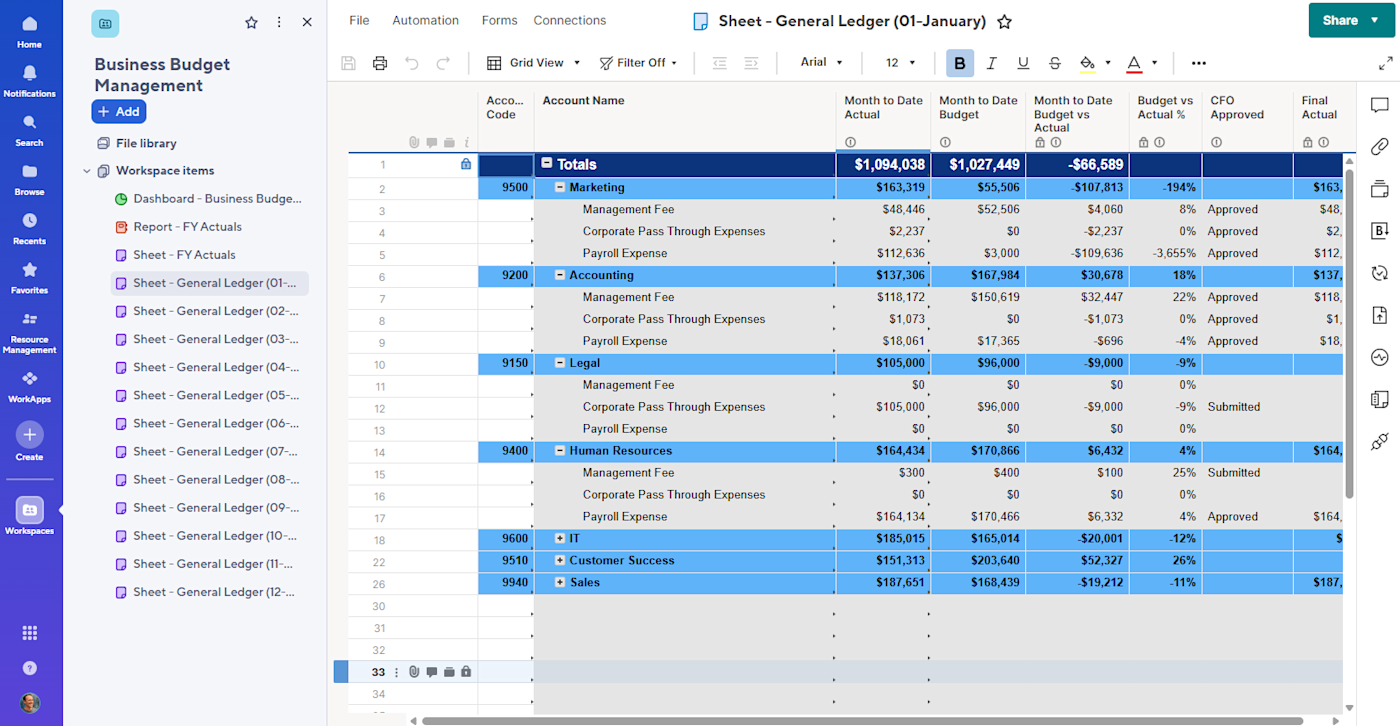Star the sheet title as favorite

pyautogui.click(x=1005, y=21)
